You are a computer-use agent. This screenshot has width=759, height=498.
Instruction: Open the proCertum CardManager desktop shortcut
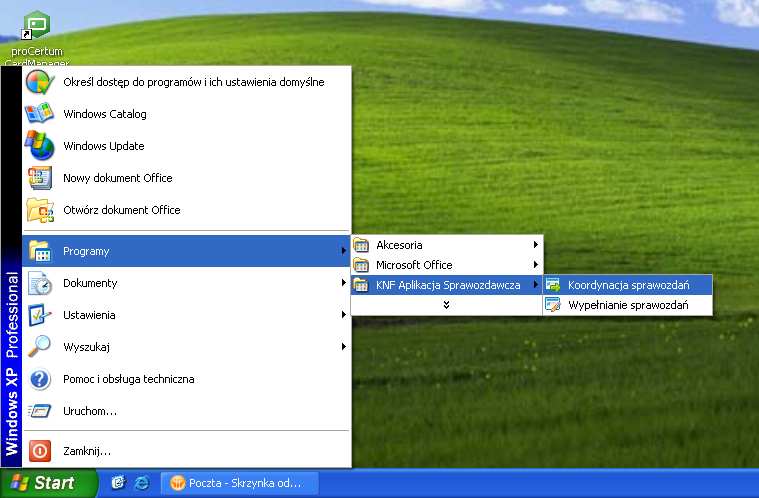pyautogui.click(x=37, y=38)
